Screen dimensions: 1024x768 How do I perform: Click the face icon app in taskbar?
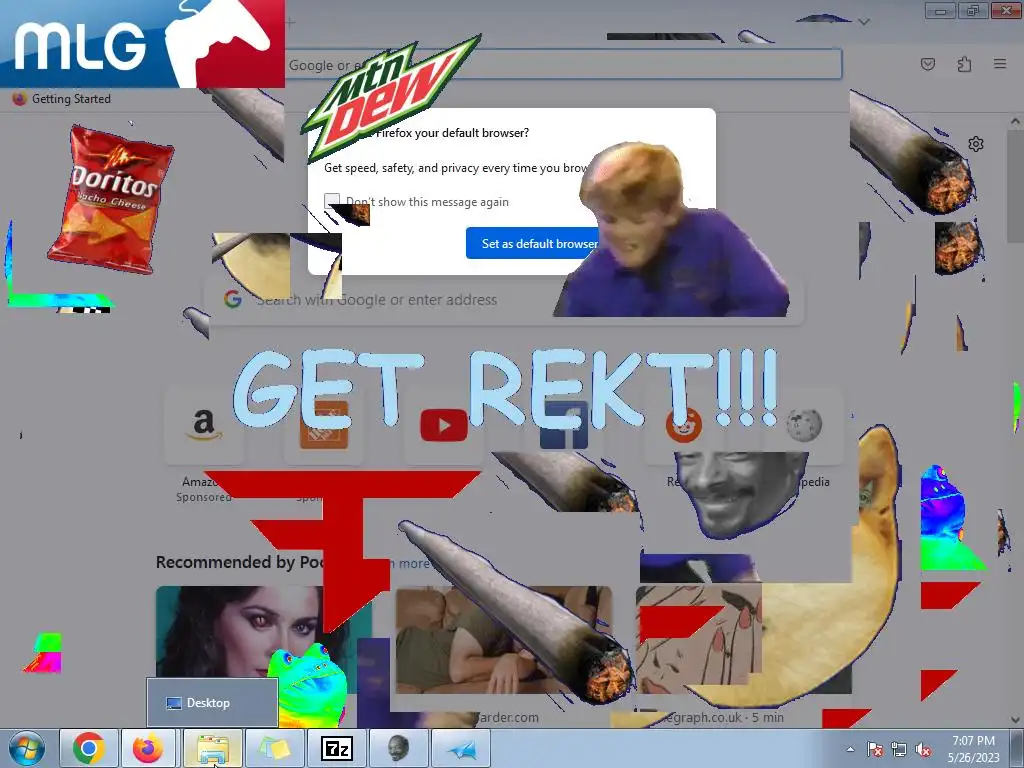(x=398, y=748)
